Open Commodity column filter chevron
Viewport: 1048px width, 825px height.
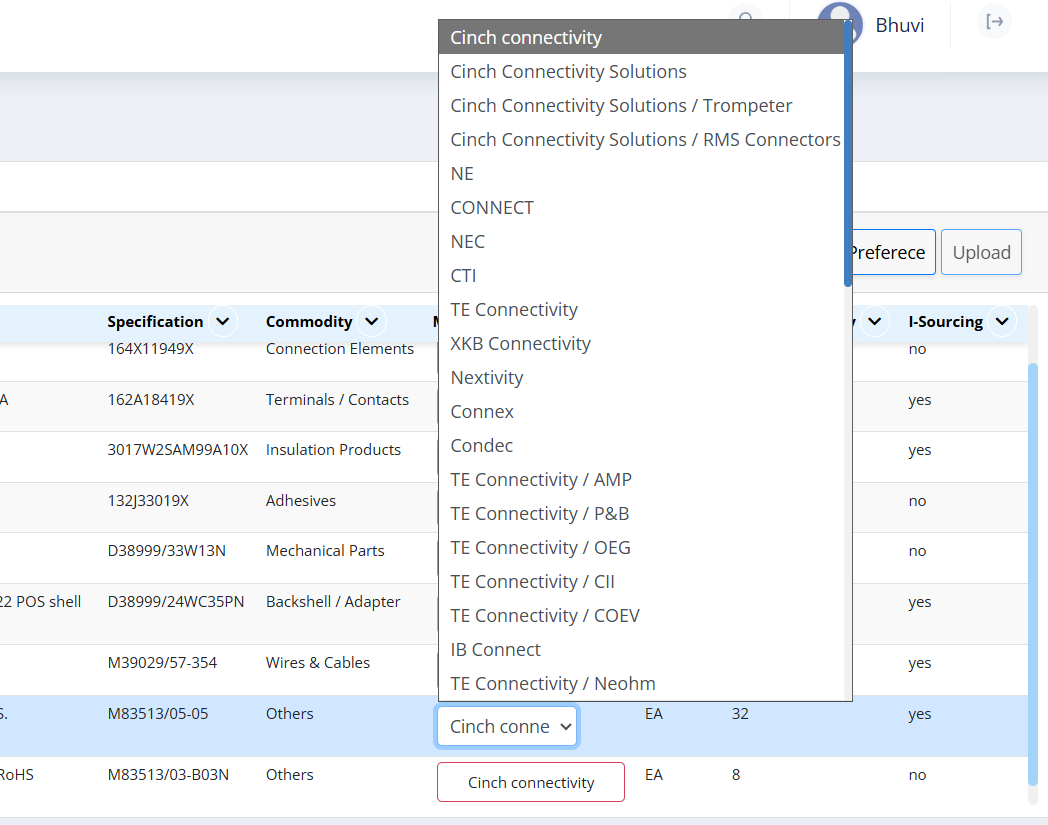pyautogui.click(x=371, y=321)
